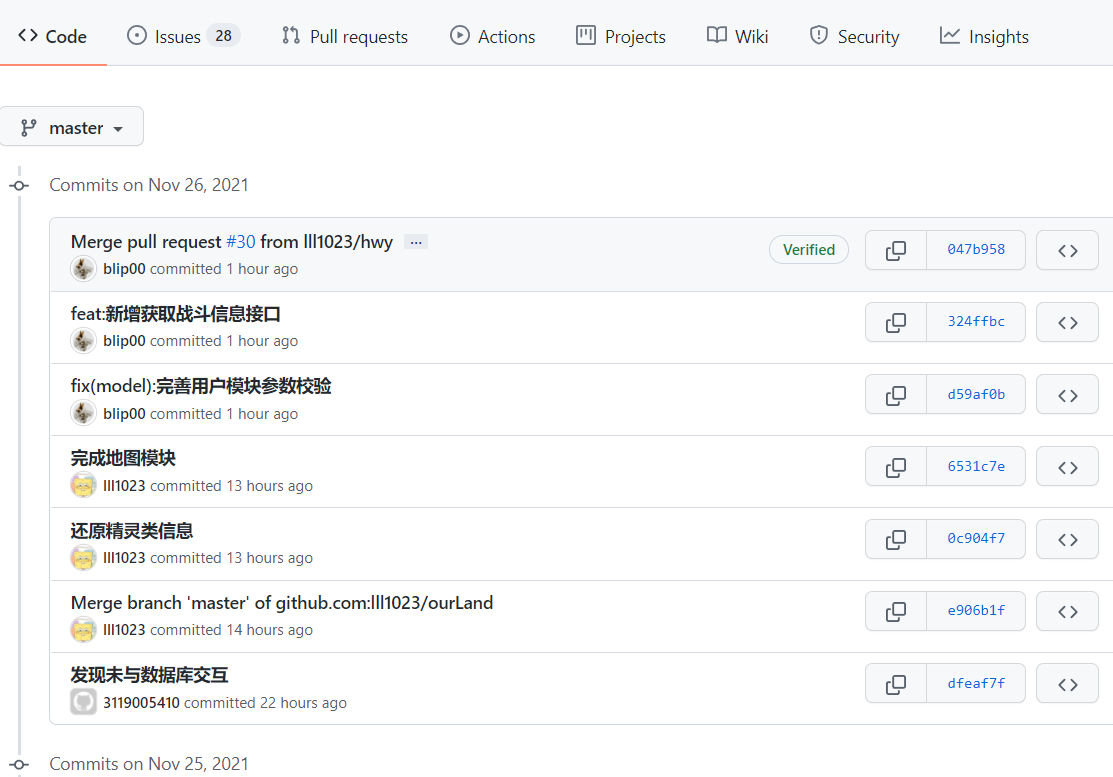Screen dimensions: 1113x777
Task: Copy full SHA for commit d59af0b
Action: (896, 395)
